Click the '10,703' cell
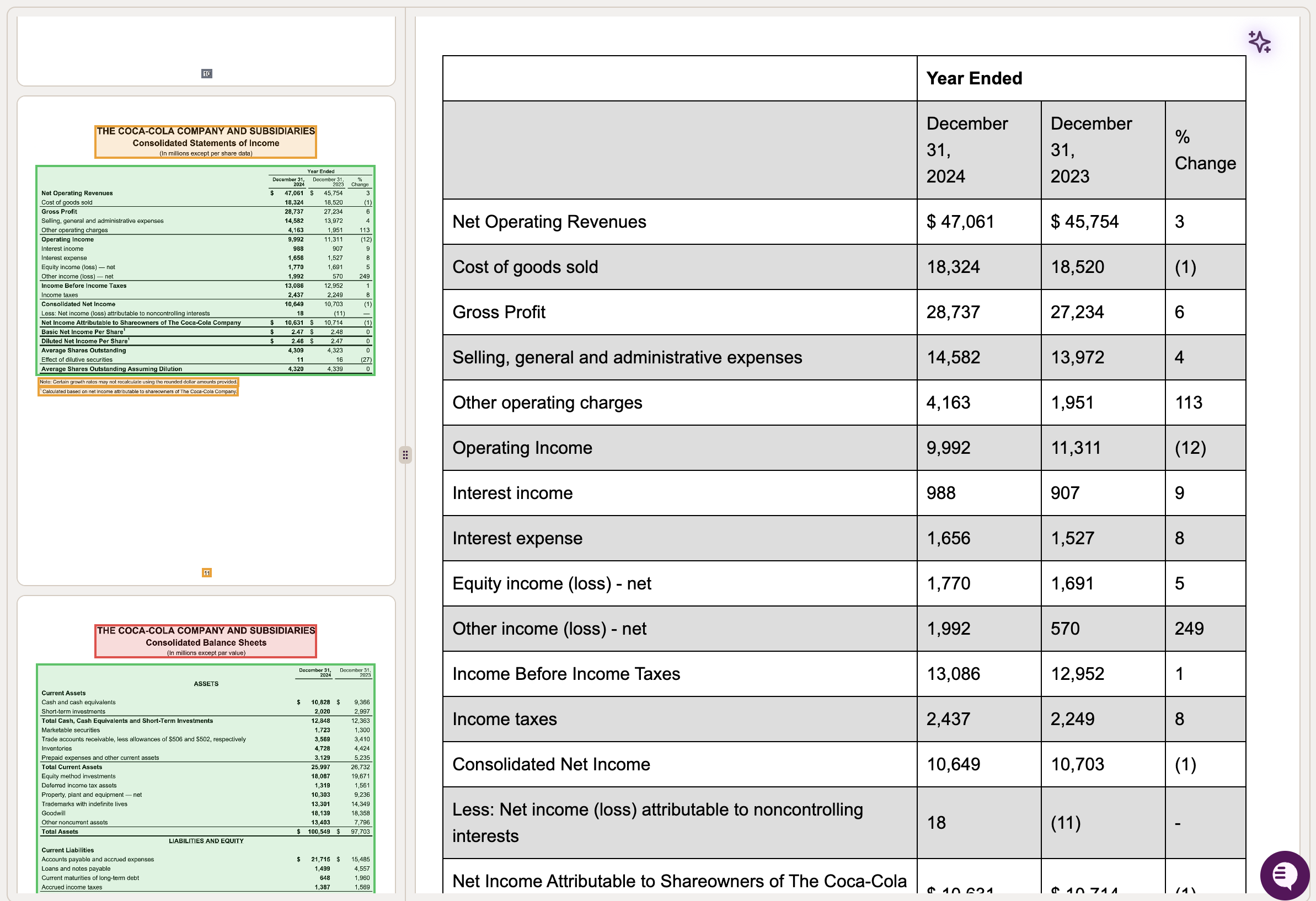The height and width of the screenshot is (901, 1316). [1103, 765]
